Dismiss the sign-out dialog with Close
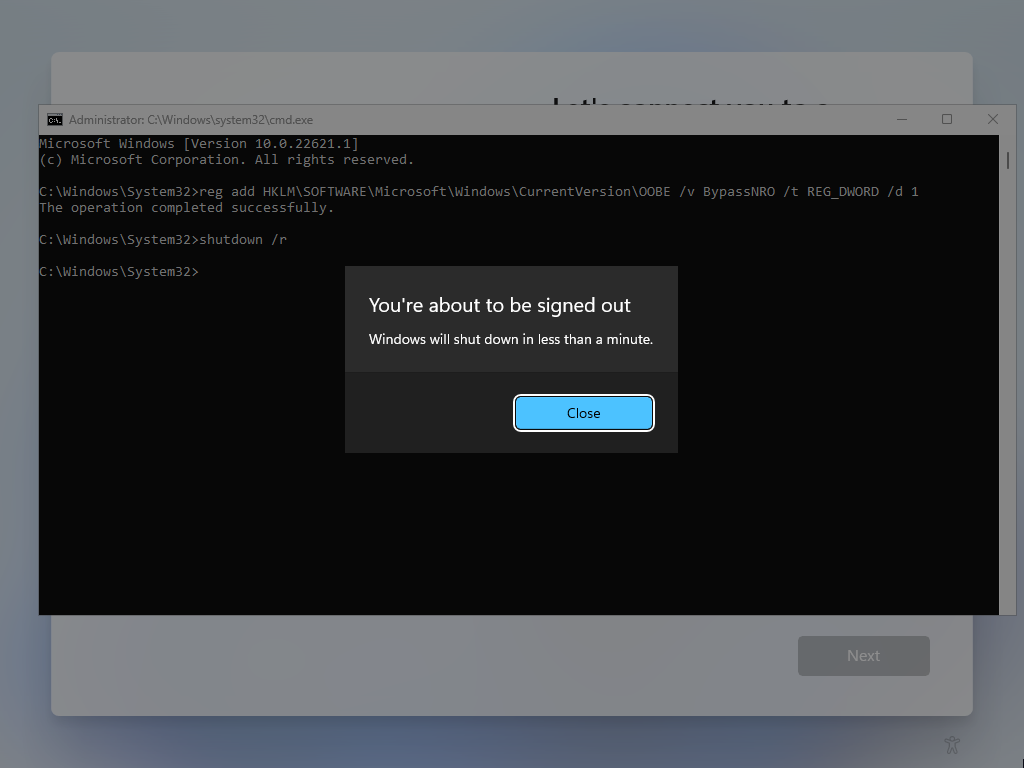 pyautogui.click(x=583, y=413)
